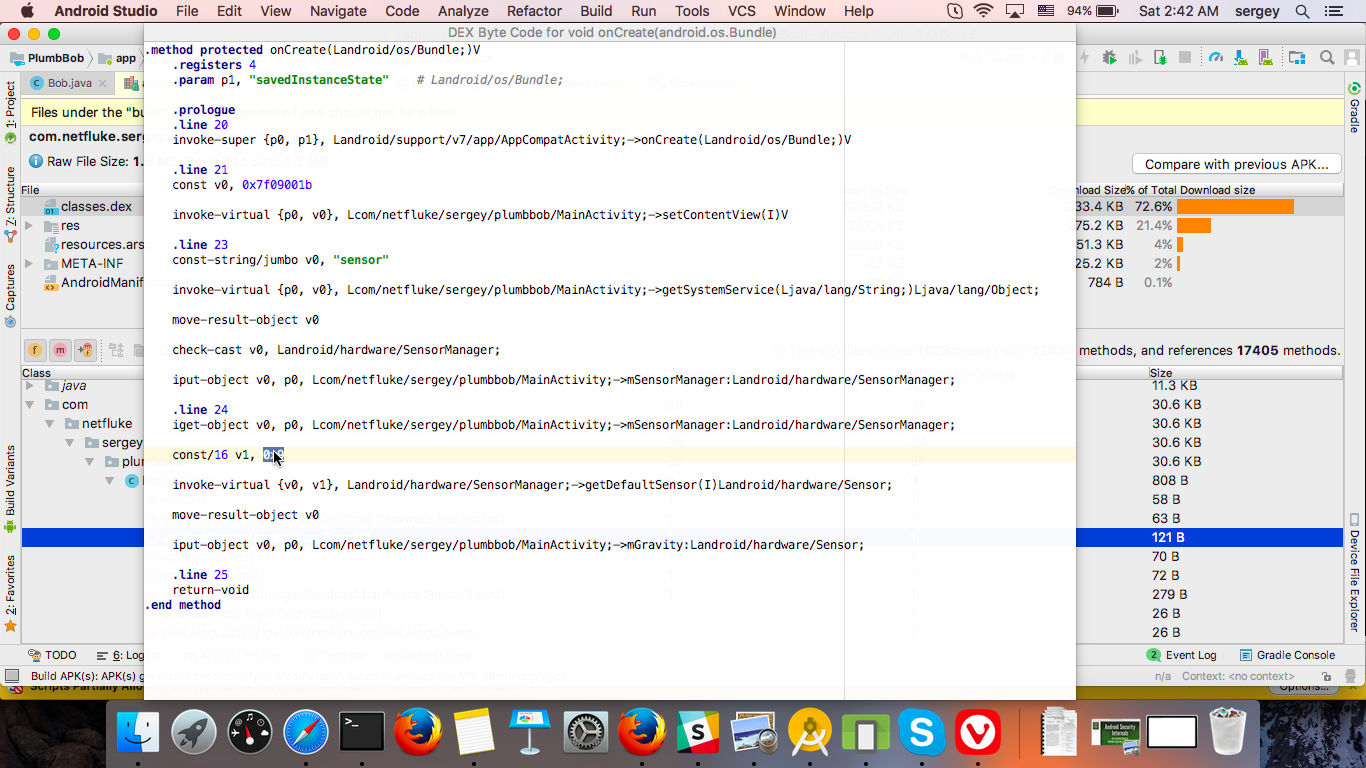Open Slack from the Dock
This screenshot has height=768, width=1366.
pyautogui.click(x=698, y=732)
